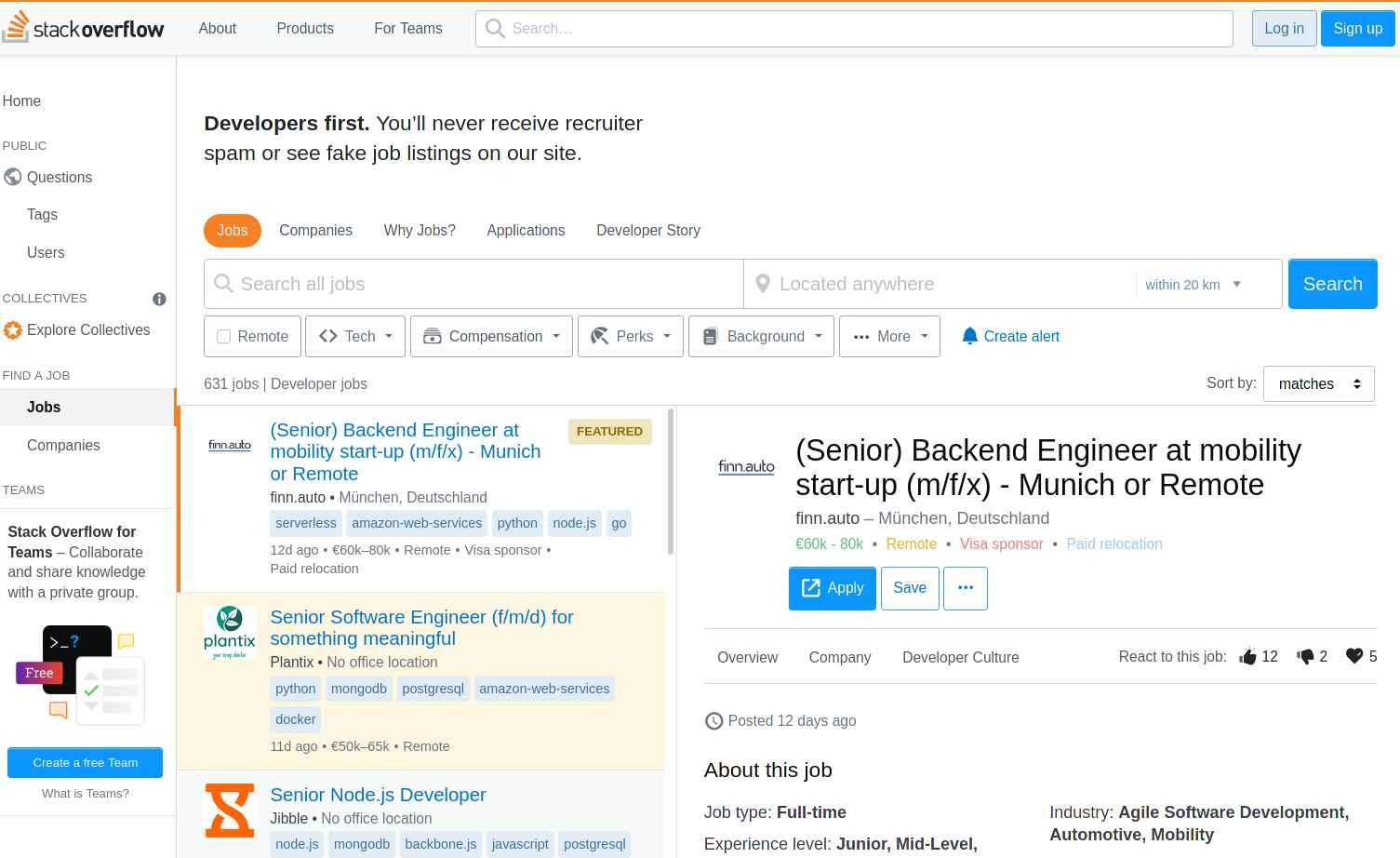Open the within 20 km distance dropdown
The image size is (1400, 858).
[x=1193, y=285]
